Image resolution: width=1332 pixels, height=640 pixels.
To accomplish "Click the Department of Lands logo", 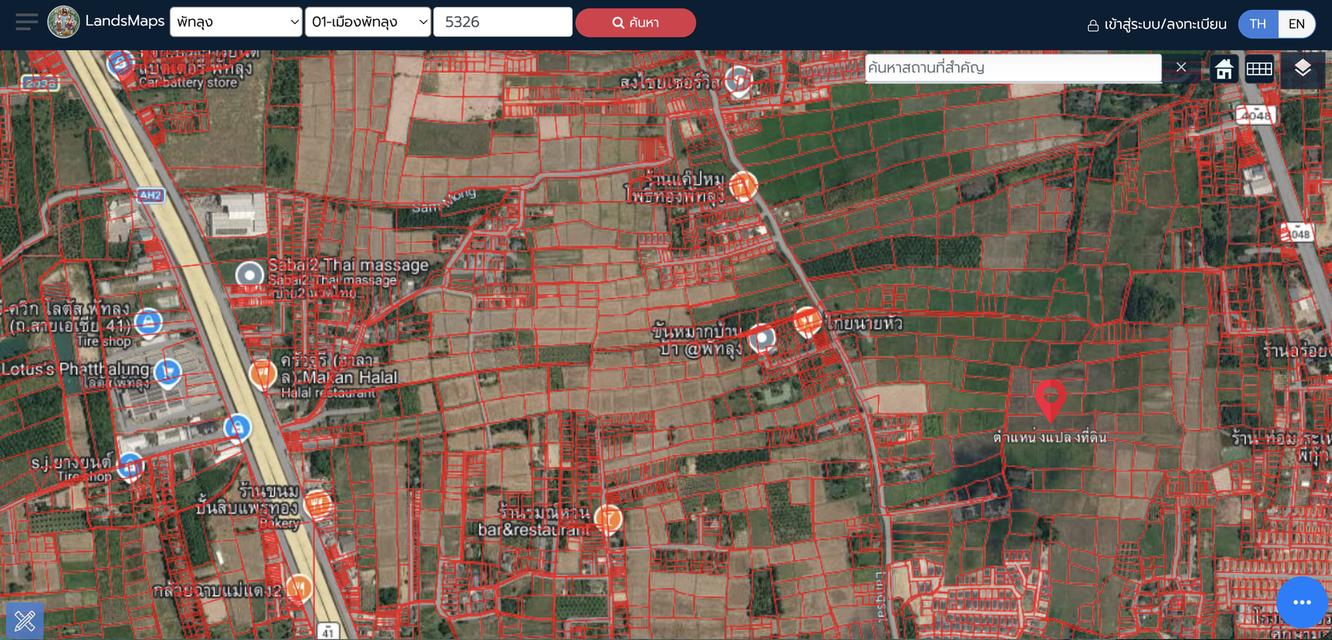I will (x=63, y=22).
